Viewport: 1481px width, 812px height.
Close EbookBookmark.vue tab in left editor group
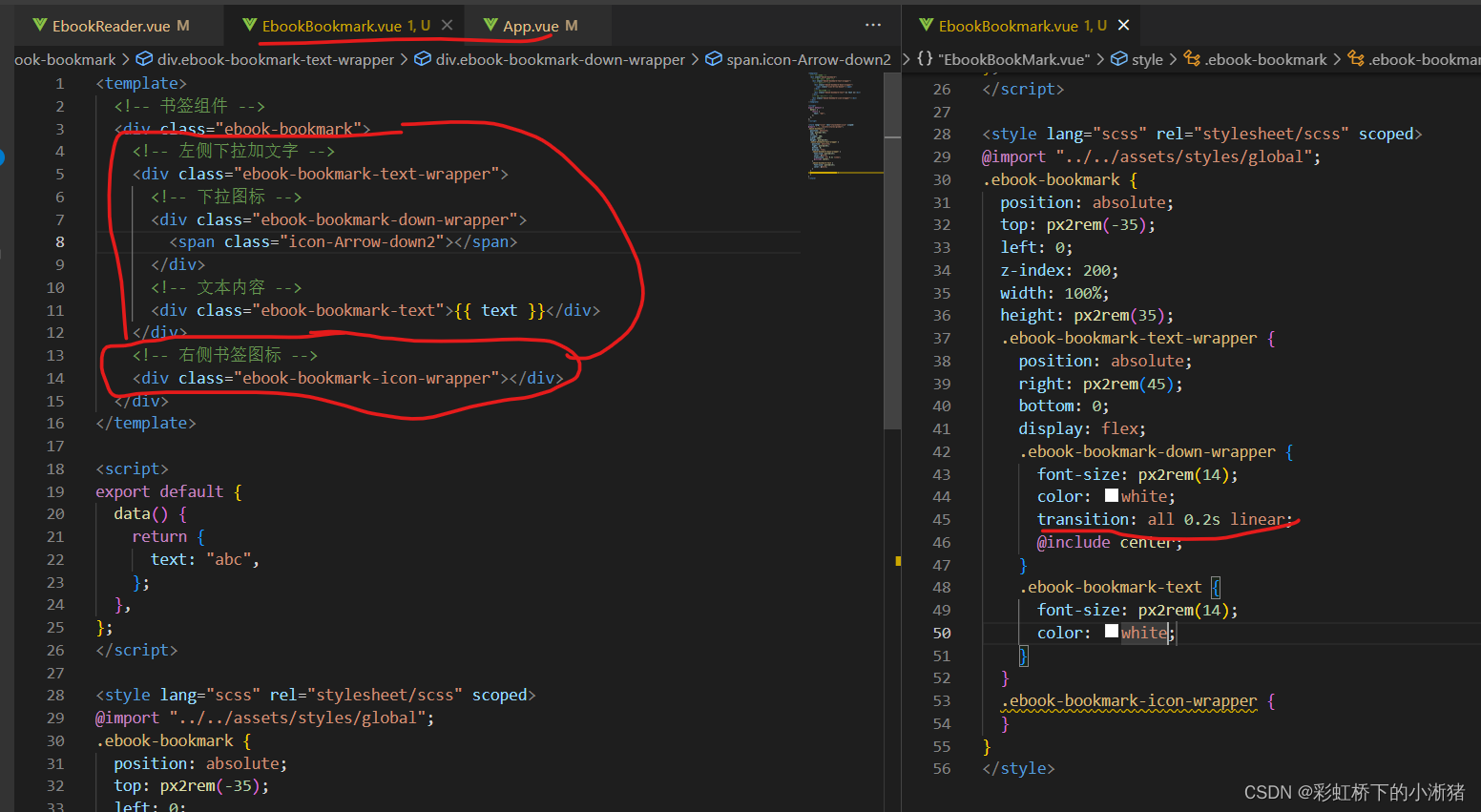click(447, 26)
